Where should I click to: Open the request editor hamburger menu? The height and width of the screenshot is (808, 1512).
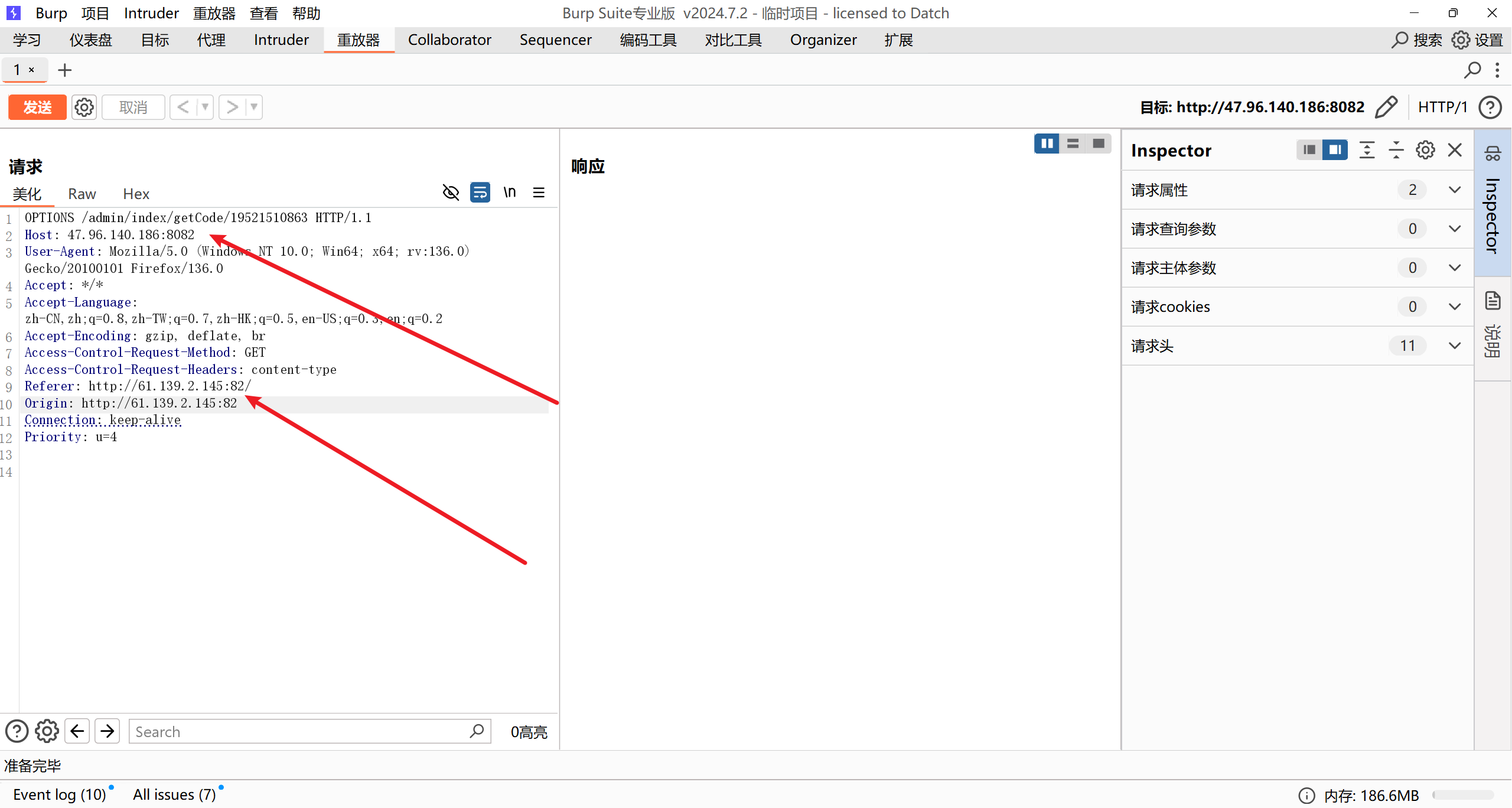539,193
